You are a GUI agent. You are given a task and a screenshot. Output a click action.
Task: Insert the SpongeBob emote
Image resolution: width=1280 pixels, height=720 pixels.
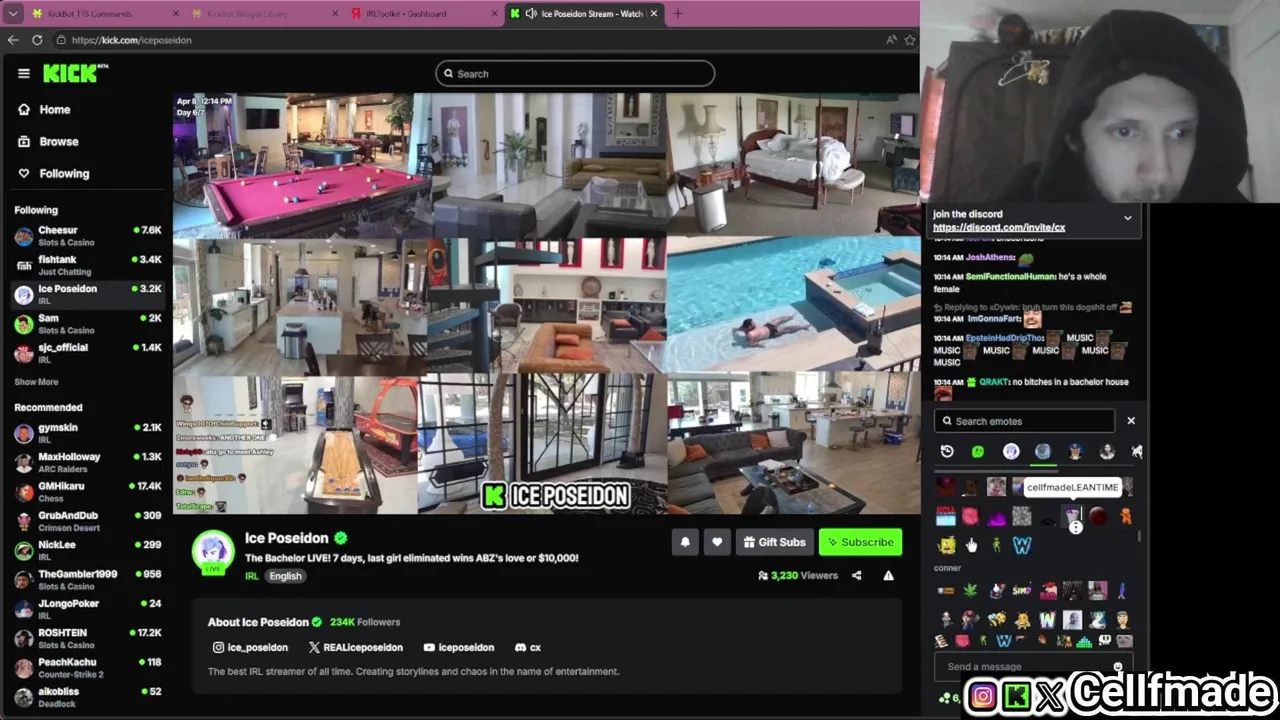click(x=946, y=545)
